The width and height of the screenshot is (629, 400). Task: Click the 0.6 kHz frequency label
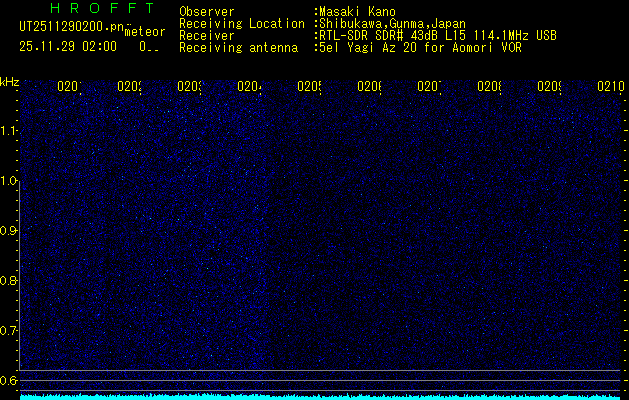[x=9, y=380]
